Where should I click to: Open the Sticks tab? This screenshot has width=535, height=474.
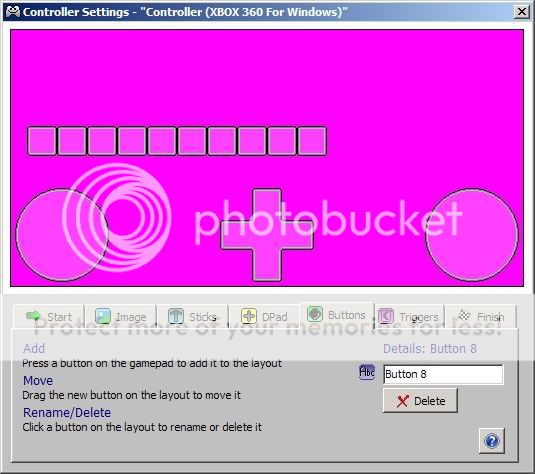click(193, 316)
